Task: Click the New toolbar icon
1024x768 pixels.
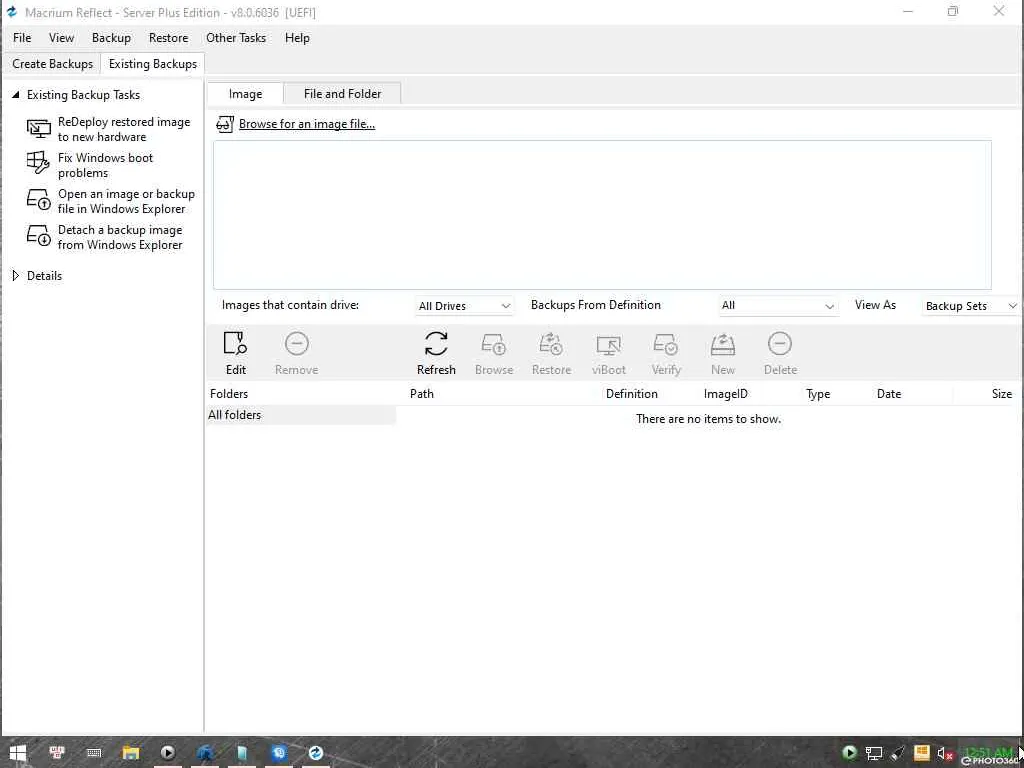Action: pyautogui.click(x=723, y=344)
